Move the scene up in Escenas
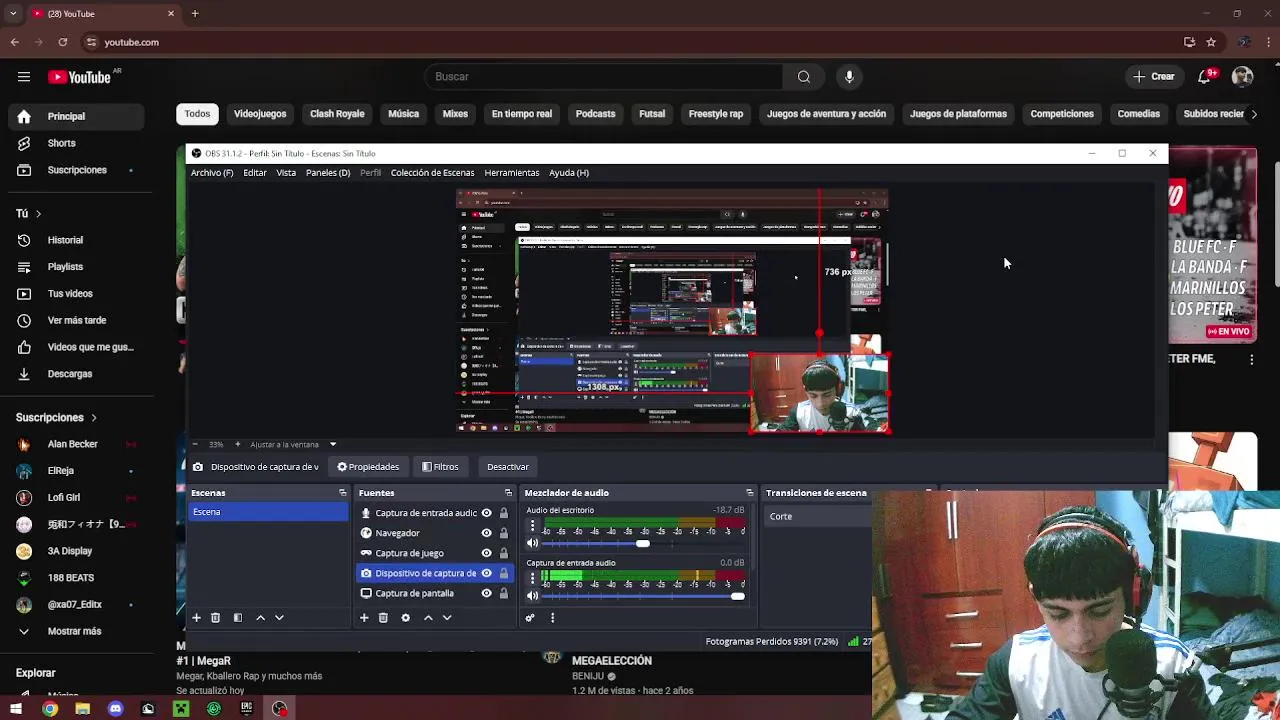Screen dimensions: 1280x720 click(260, 618)
